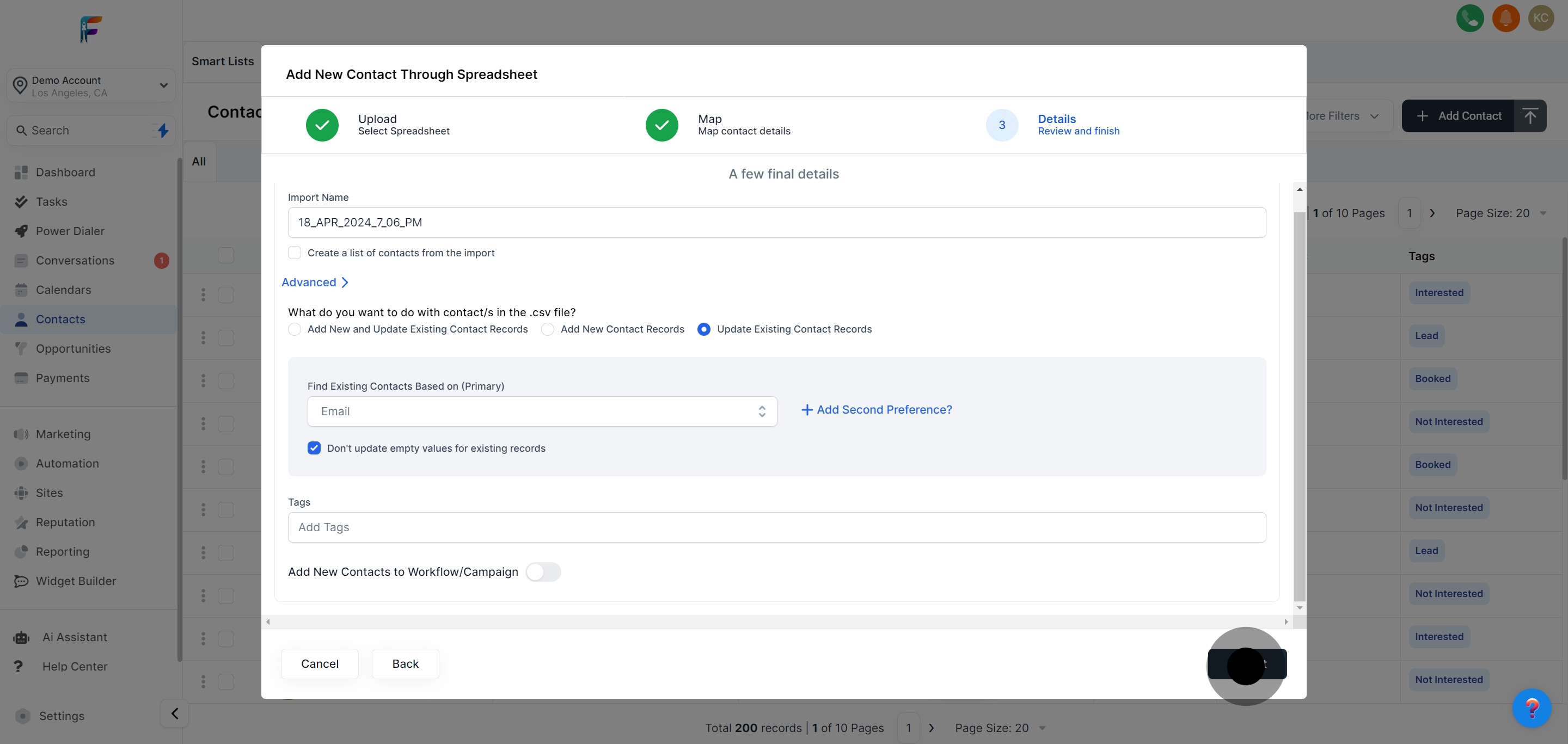Click the Back button
The image size is (1568, 744).
405,663
